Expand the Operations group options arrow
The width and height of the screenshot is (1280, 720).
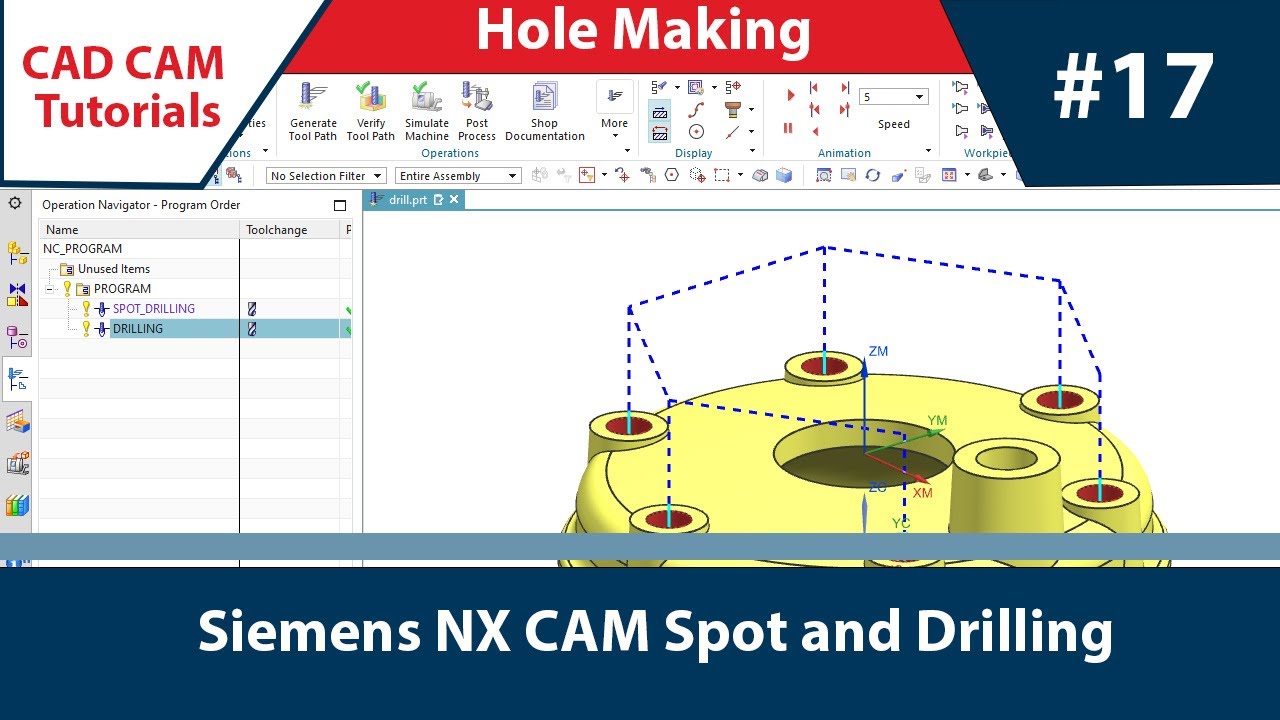628,152
